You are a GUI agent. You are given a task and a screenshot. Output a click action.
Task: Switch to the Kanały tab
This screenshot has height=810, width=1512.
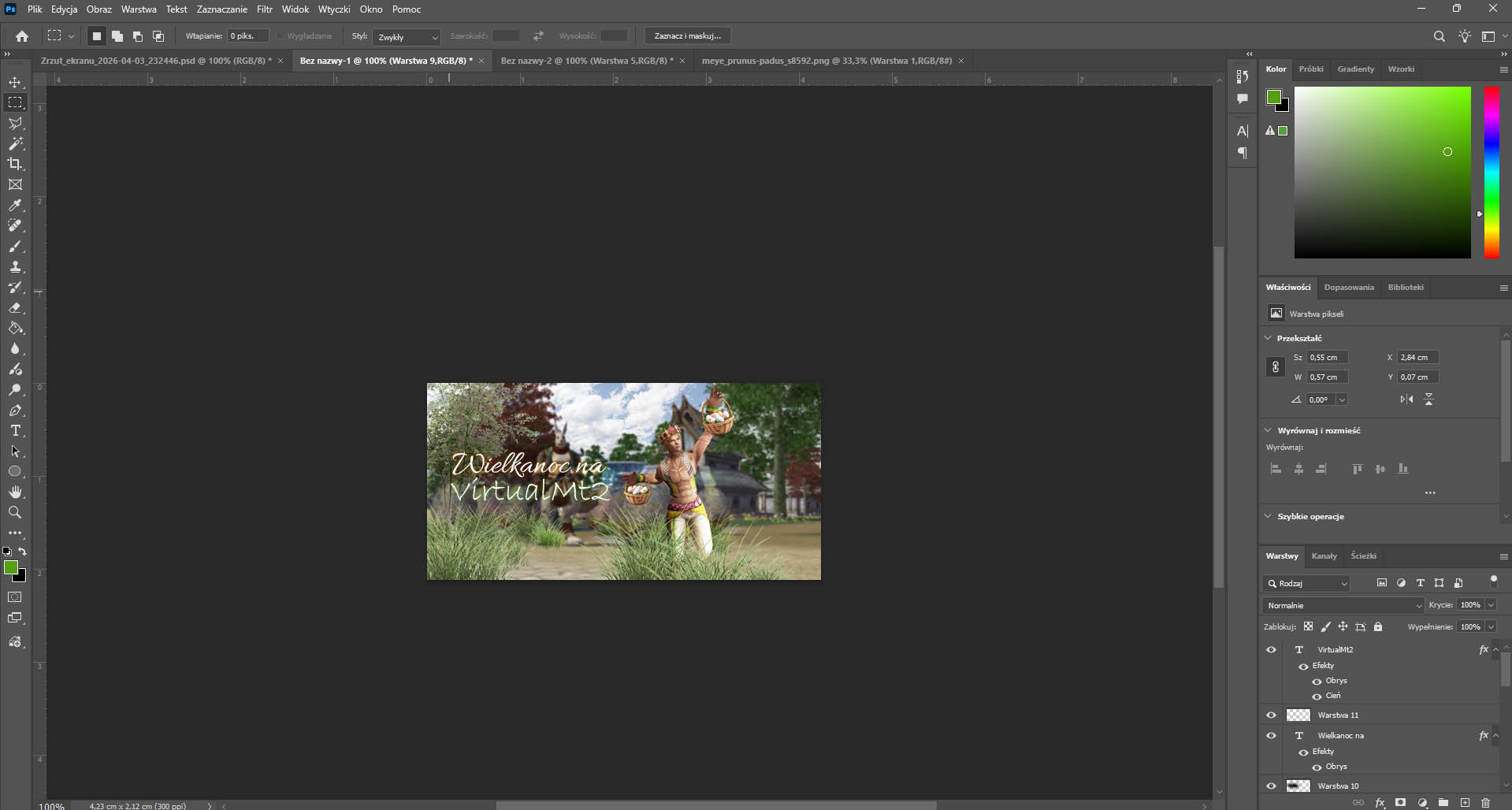[x=1324, y=556]
